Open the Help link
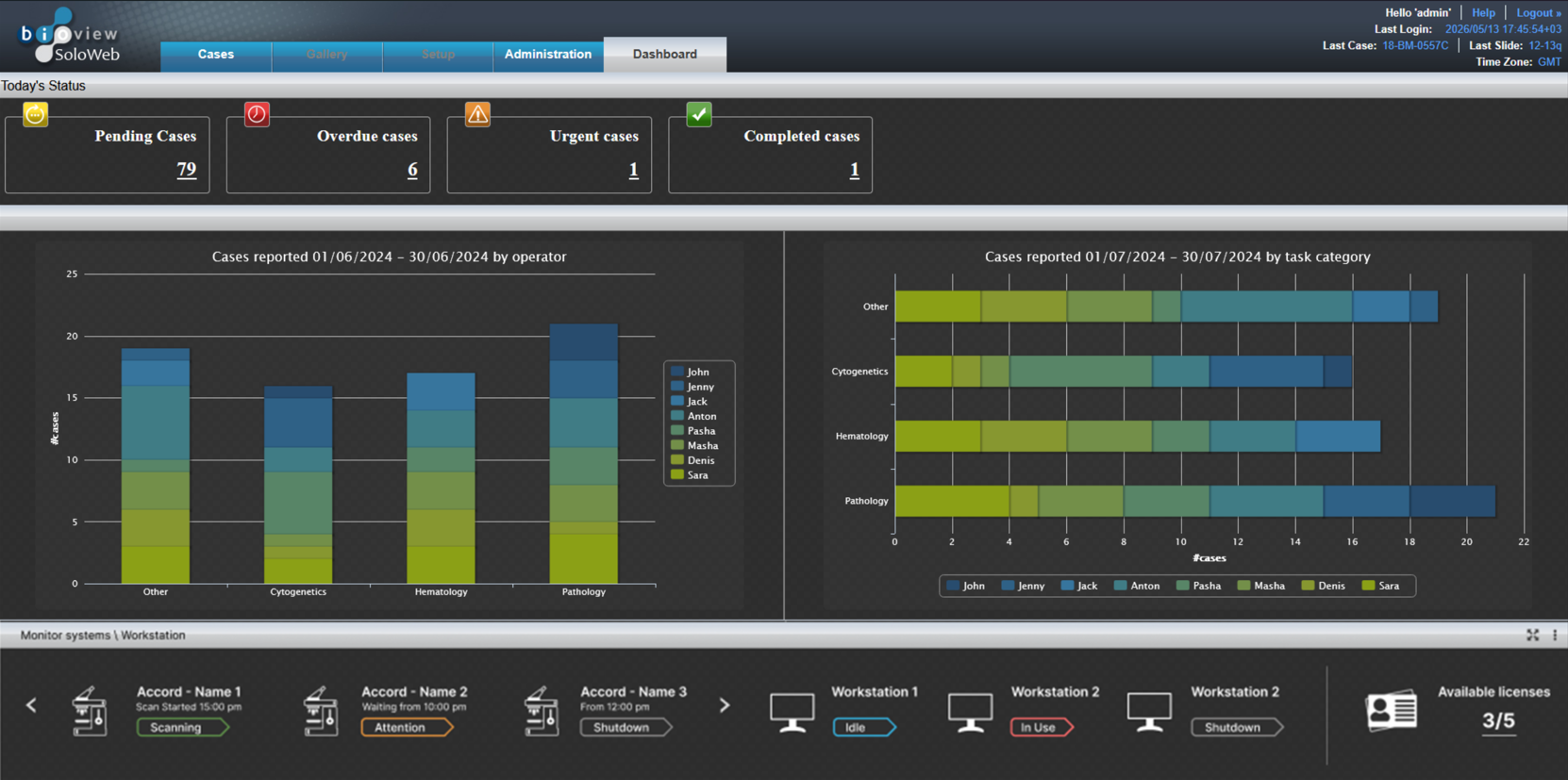Screen dimensions: 1568x780 (1483, 13)
